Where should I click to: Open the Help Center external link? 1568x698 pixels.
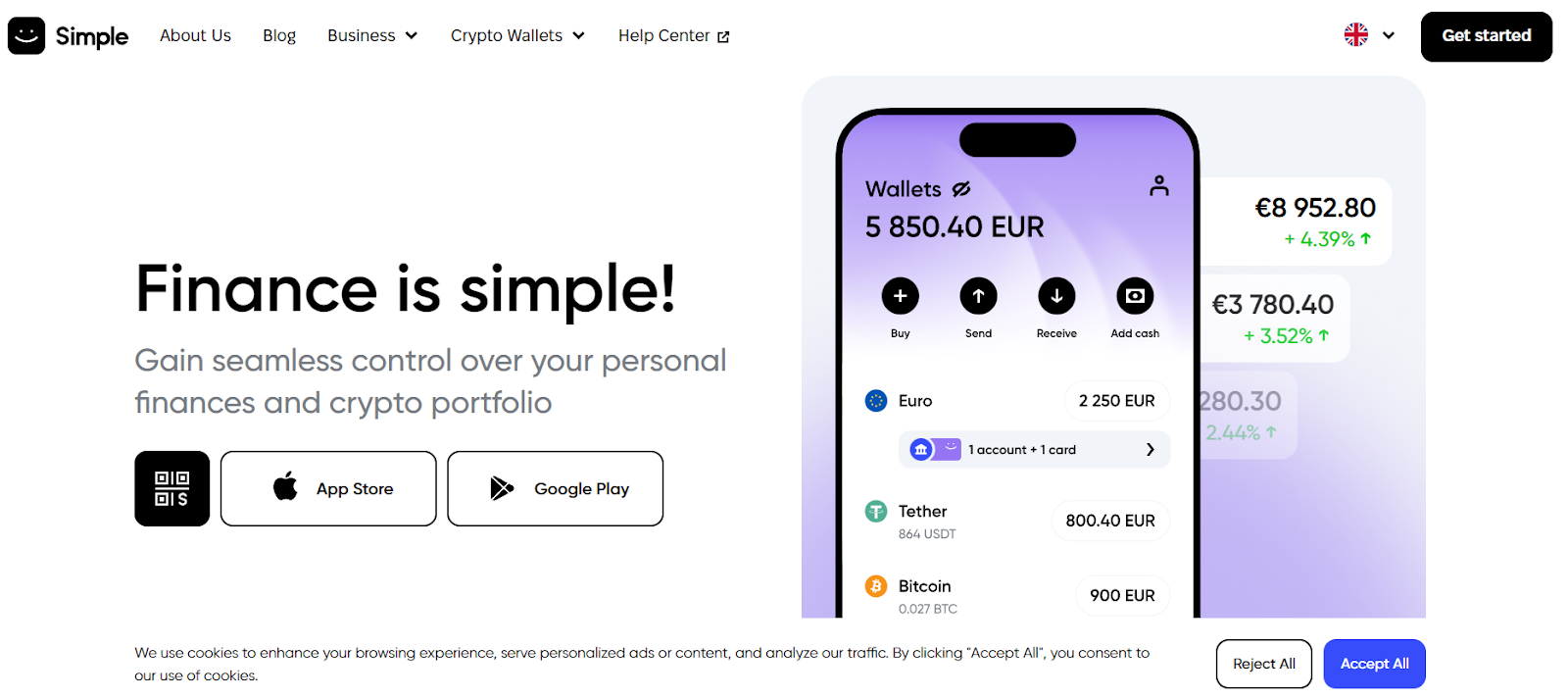[673, 36]
